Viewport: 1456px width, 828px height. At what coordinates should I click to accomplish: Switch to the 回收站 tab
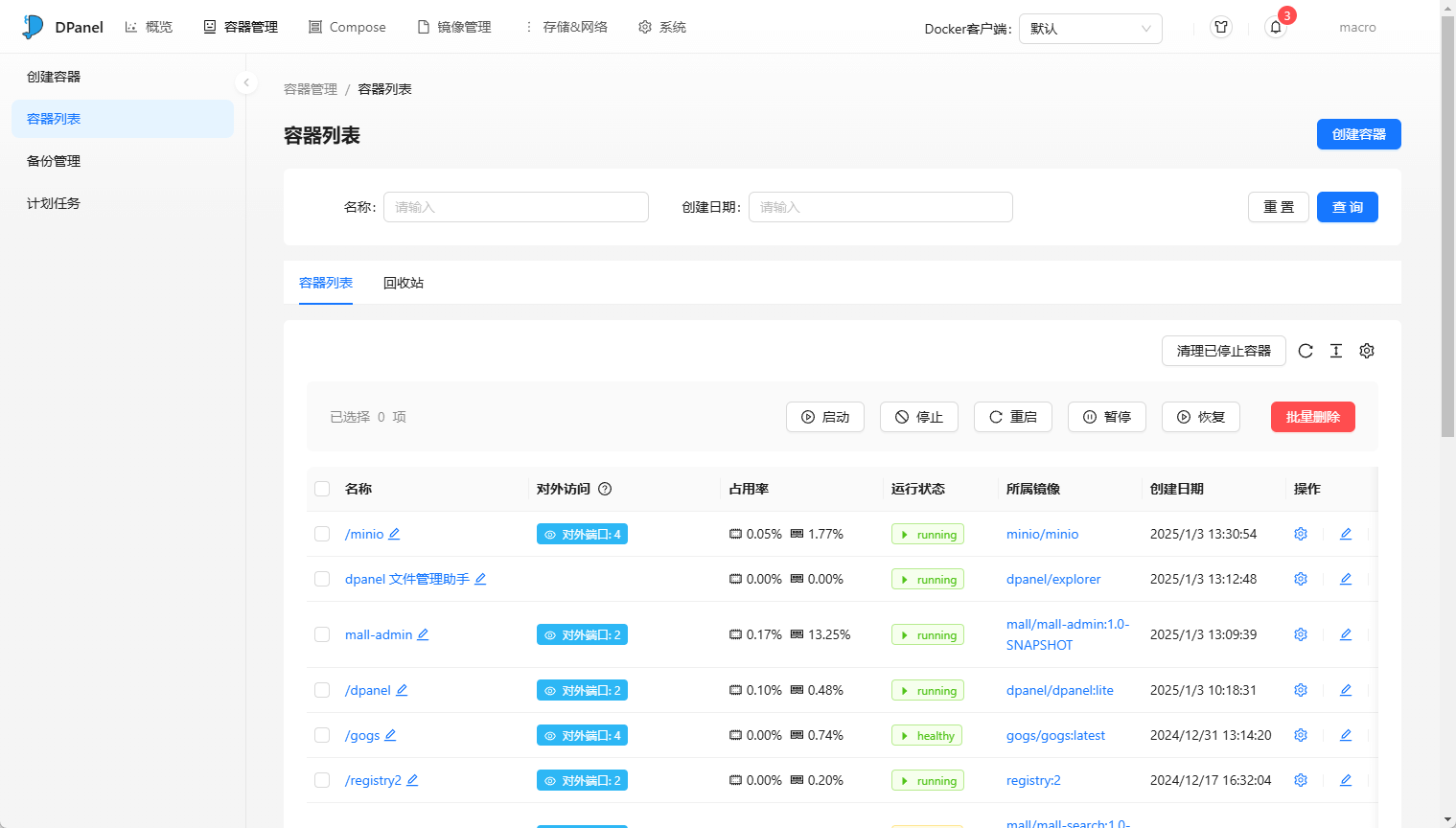[x=404, y=283]
